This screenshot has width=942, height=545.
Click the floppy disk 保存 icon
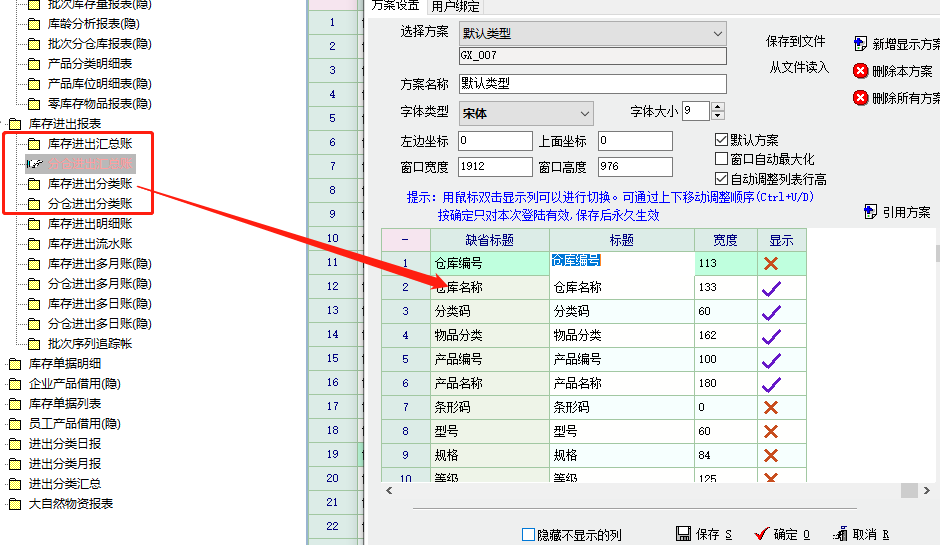tap(684, 534)
